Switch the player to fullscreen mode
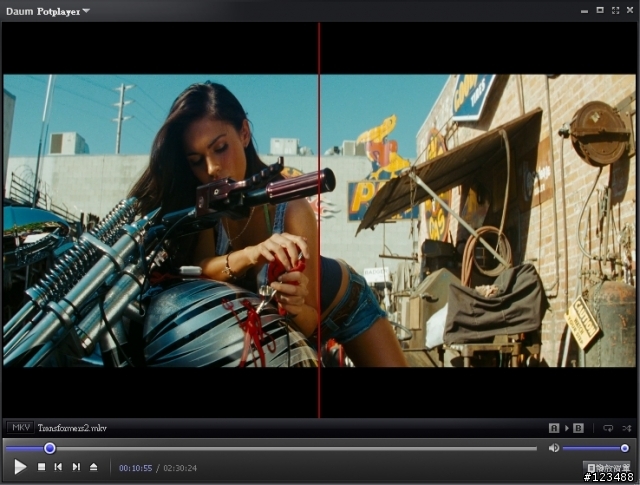The width and height of the screenshot is (640, 485). coord(616,11)
